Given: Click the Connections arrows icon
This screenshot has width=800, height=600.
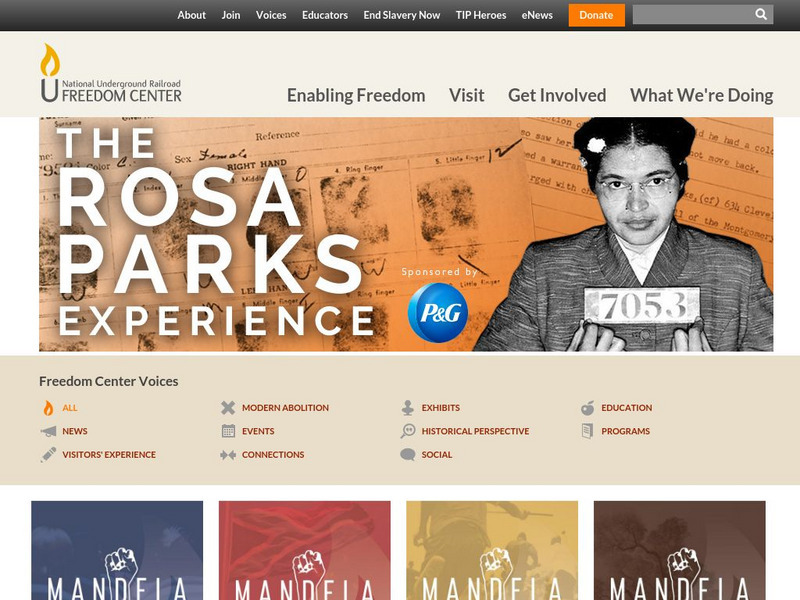Looking at the screenshot, I should point(228,455).
